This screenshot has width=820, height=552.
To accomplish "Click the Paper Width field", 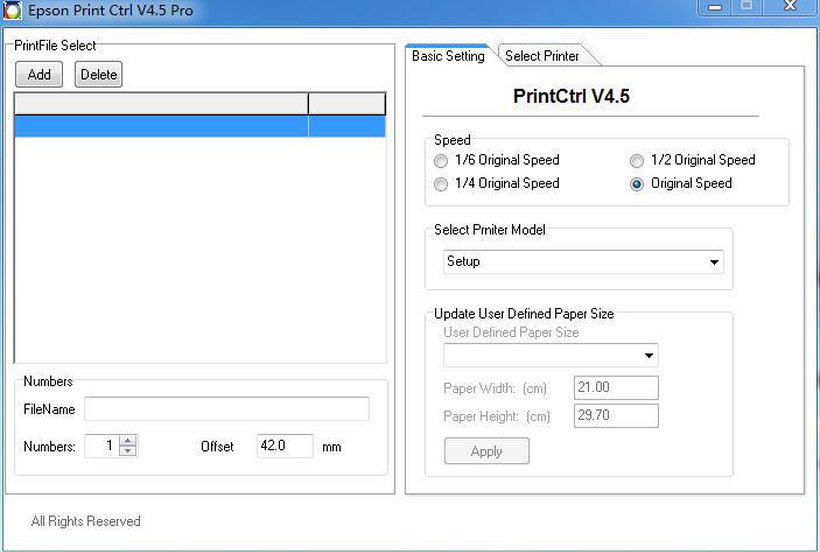I will pyautogui.click(x=616, y=388).
